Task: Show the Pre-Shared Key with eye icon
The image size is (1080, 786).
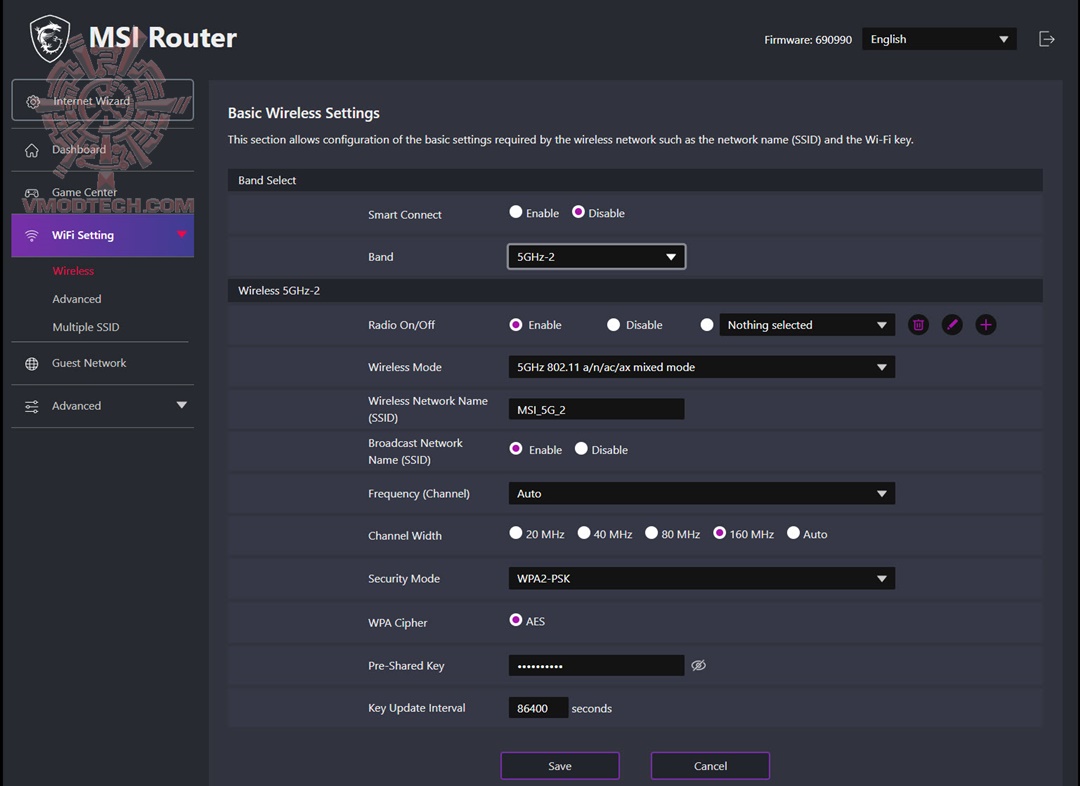Action: [x=698, y=665]
